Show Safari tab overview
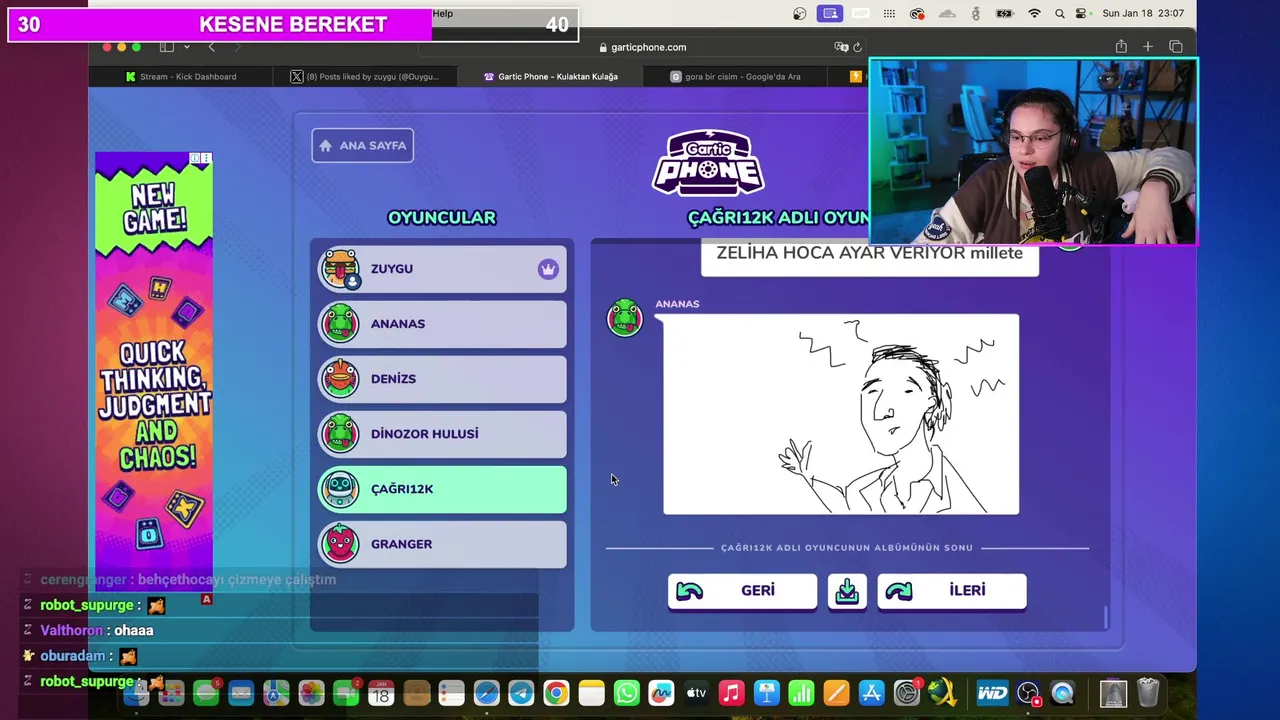 1175,47
